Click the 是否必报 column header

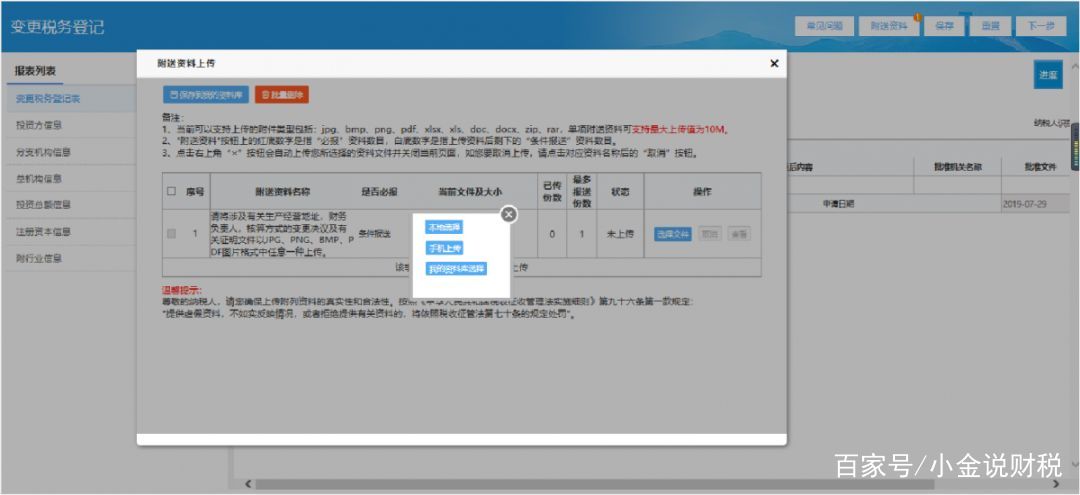(379, 191)
